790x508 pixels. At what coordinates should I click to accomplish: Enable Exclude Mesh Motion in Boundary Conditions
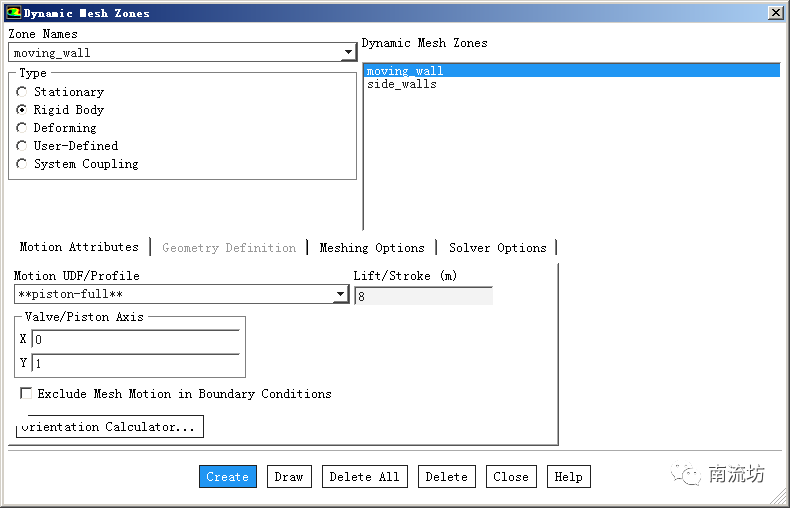[26, 393]
